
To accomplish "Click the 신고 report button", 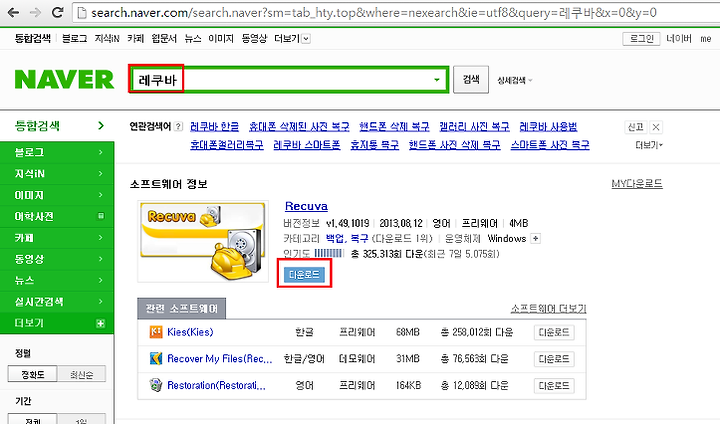I will [636, 127].
